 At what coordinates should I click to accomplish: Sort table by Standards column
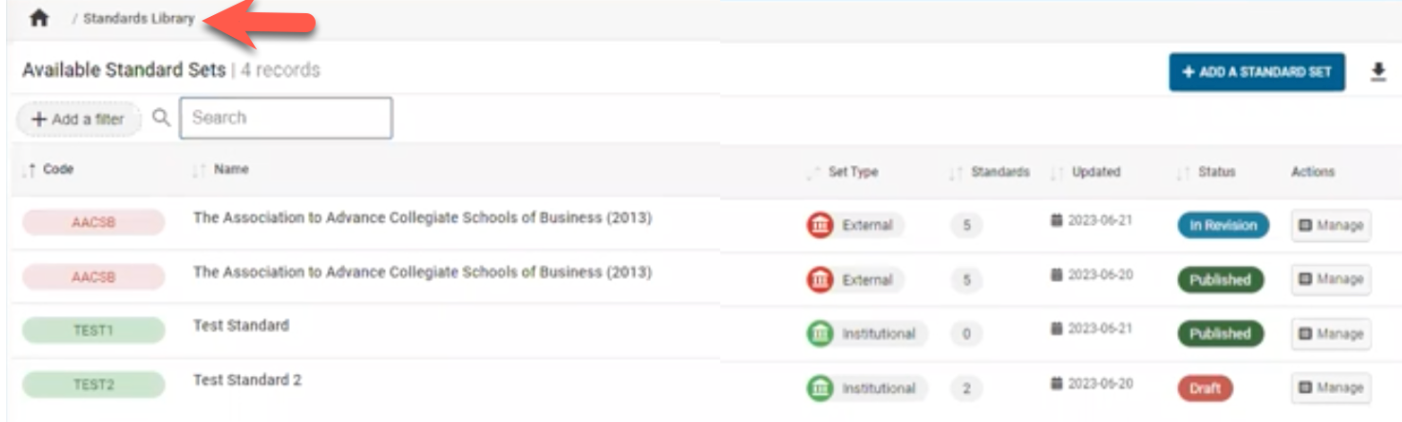pyautogui.click(x=999, y=172)
